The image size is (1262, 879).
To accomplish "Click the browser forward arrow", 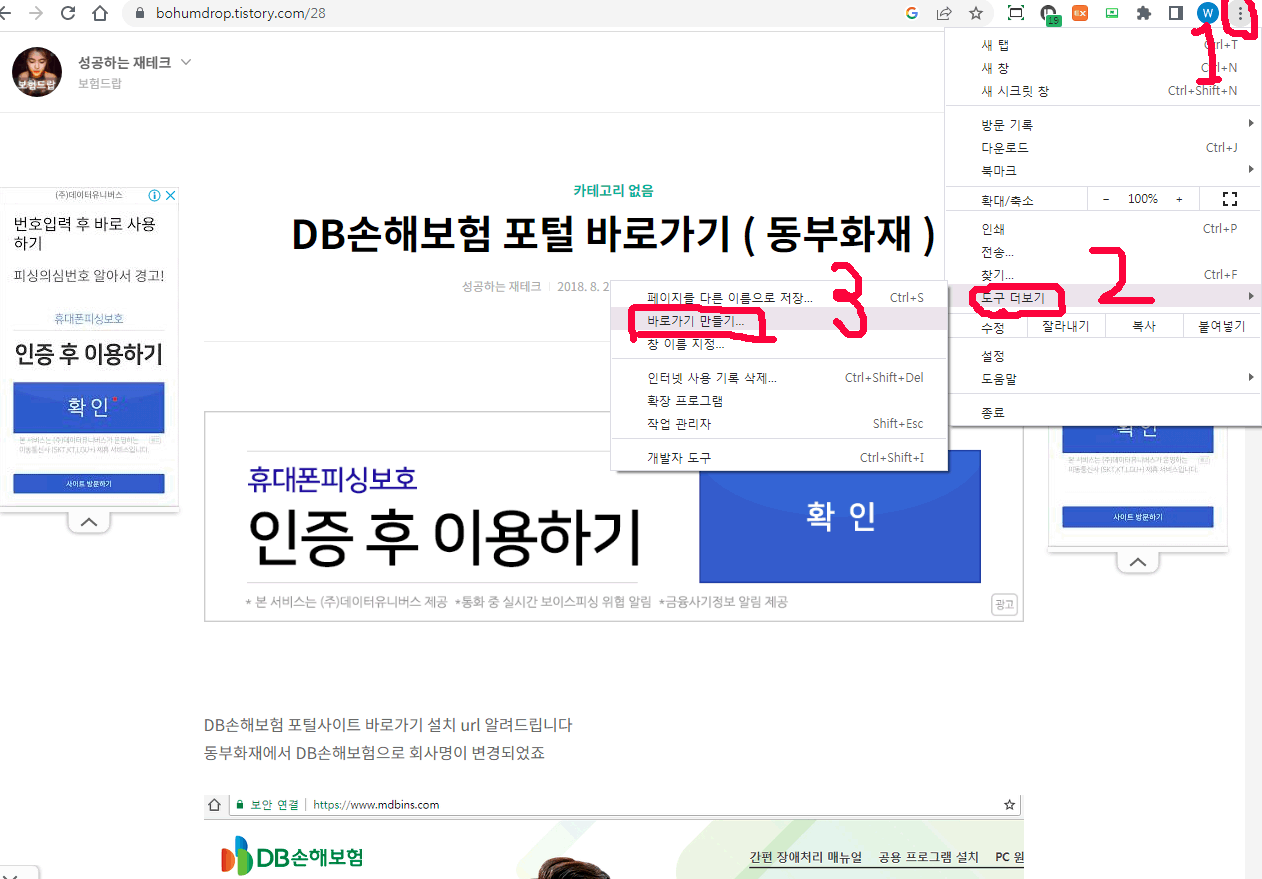I will [x=36, y=13].
